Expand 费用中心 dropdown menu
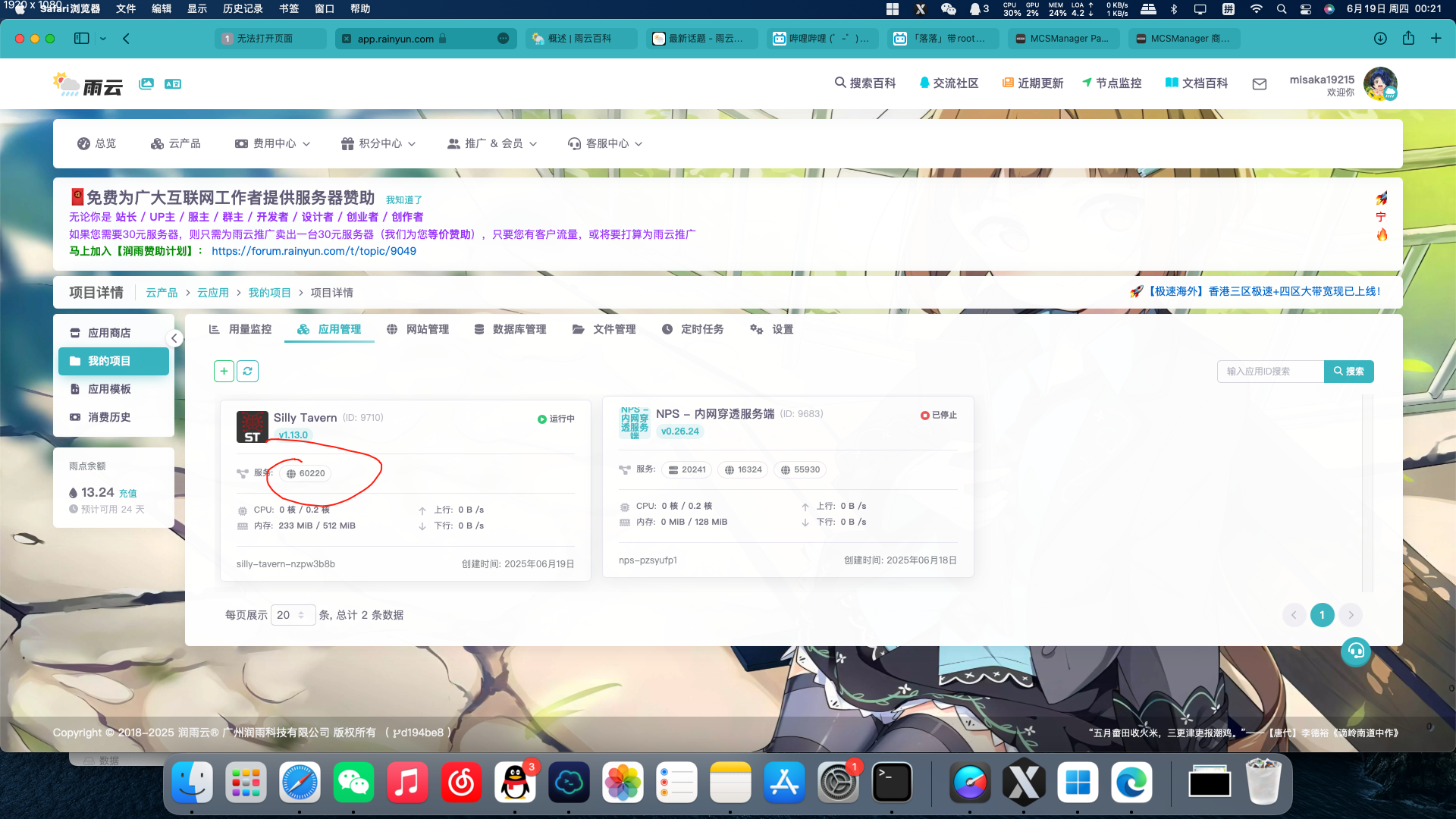The image size is (1456, 819). tap(272, 143)
